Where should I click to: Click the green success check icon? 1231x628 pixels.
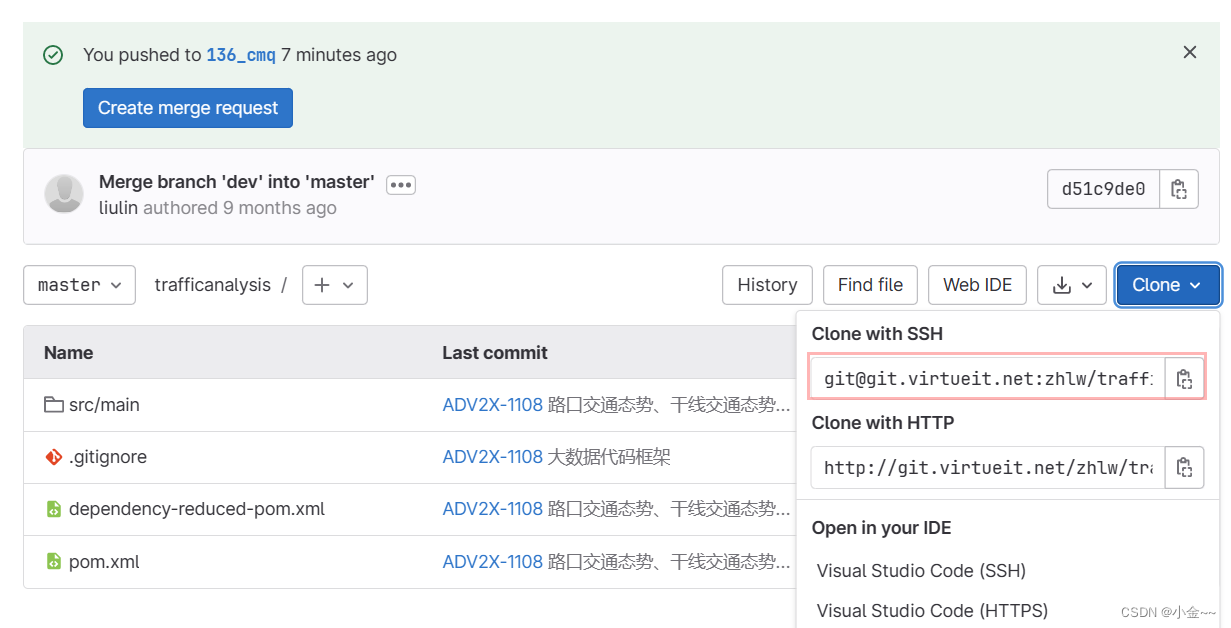(x=53, y=55)
